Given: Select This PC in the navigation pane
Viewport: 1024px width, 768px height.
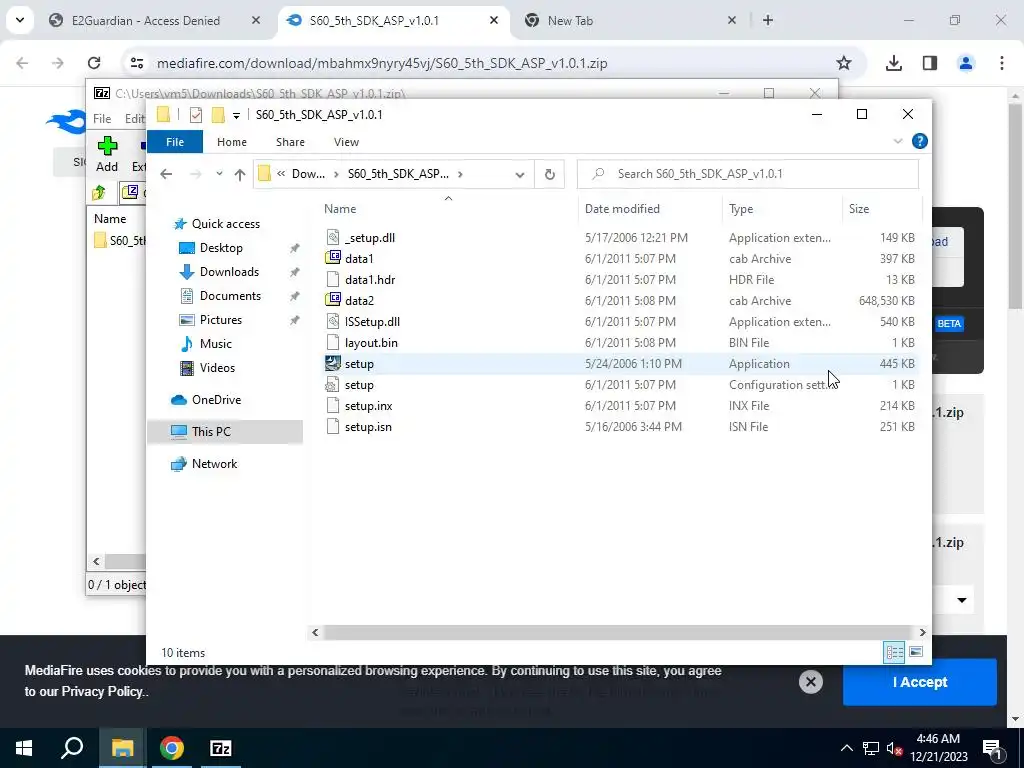Looking at the screenshot, I should [211, 432].
